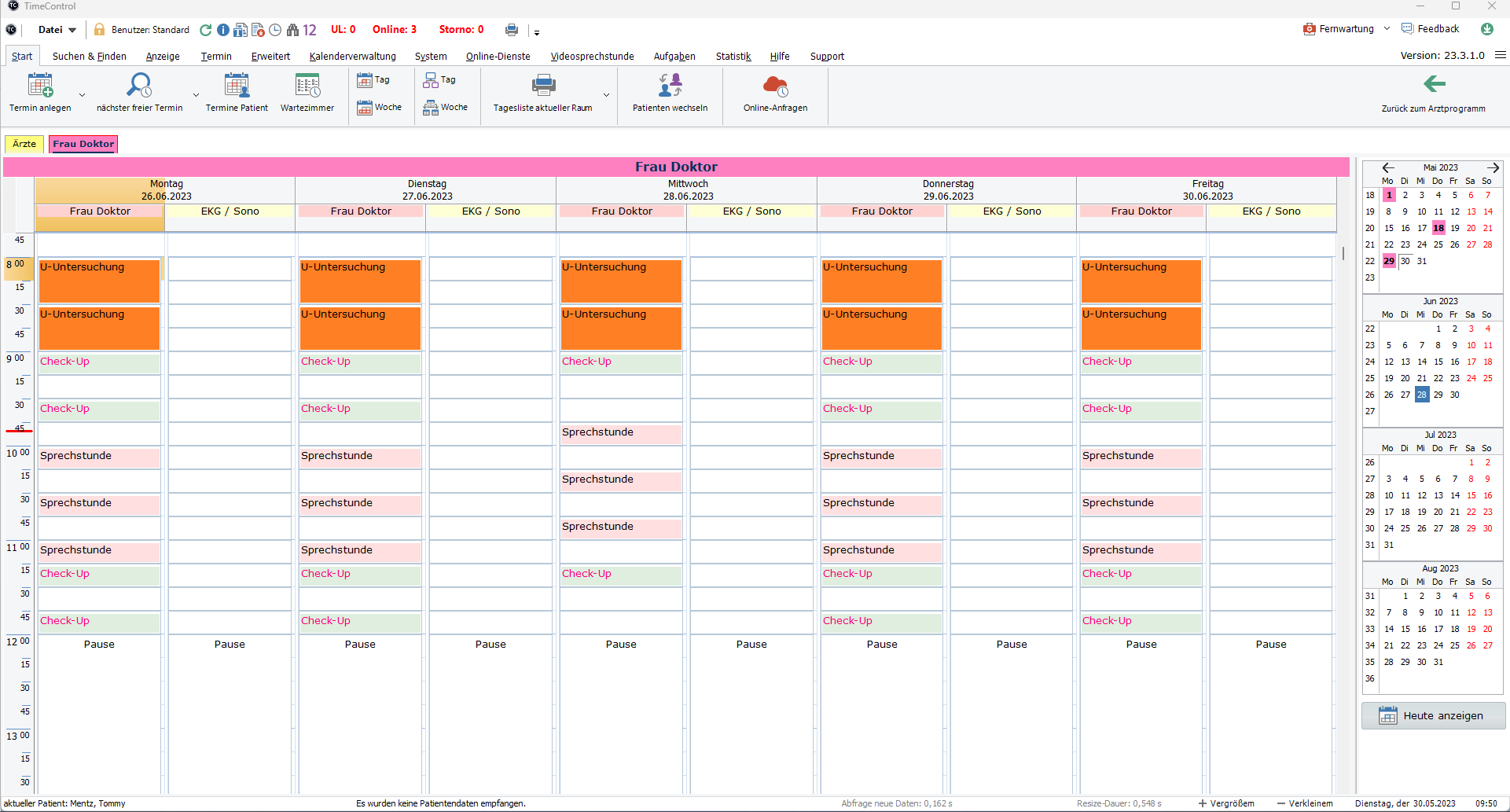Click the Patienten wechseln icon
Image resolution: width=1510 pixels, height=812 pixels.
pos(670,85)
